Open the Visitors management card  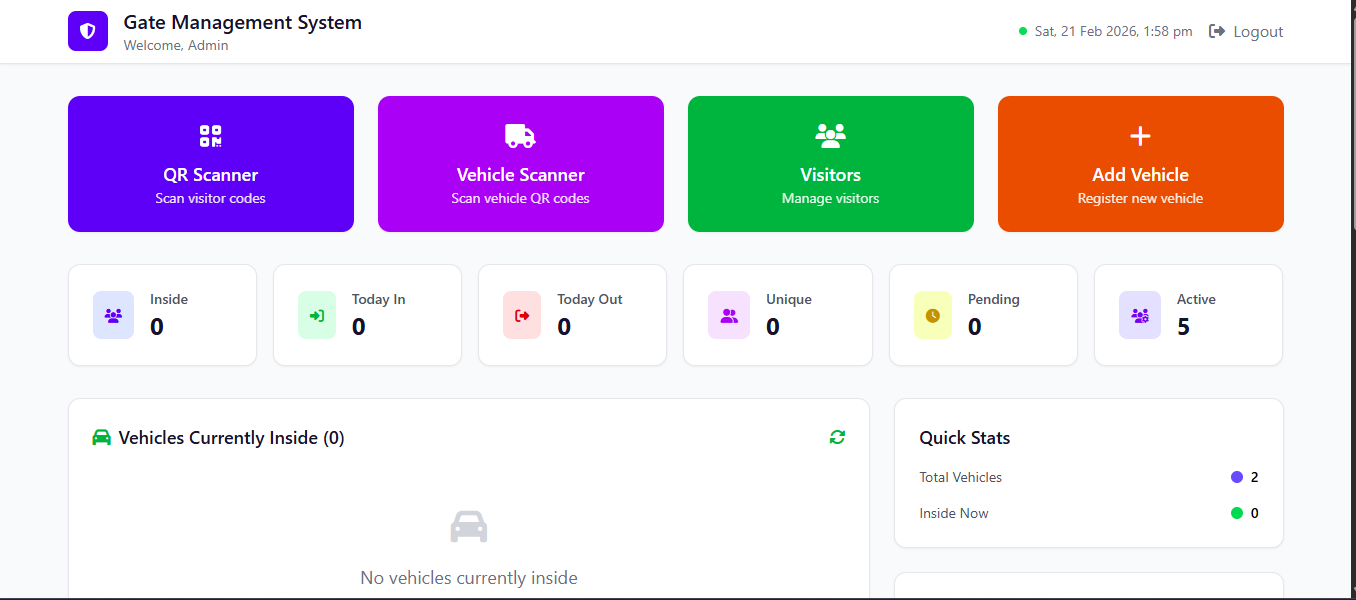pyautogui.click(x=830, y=164)
